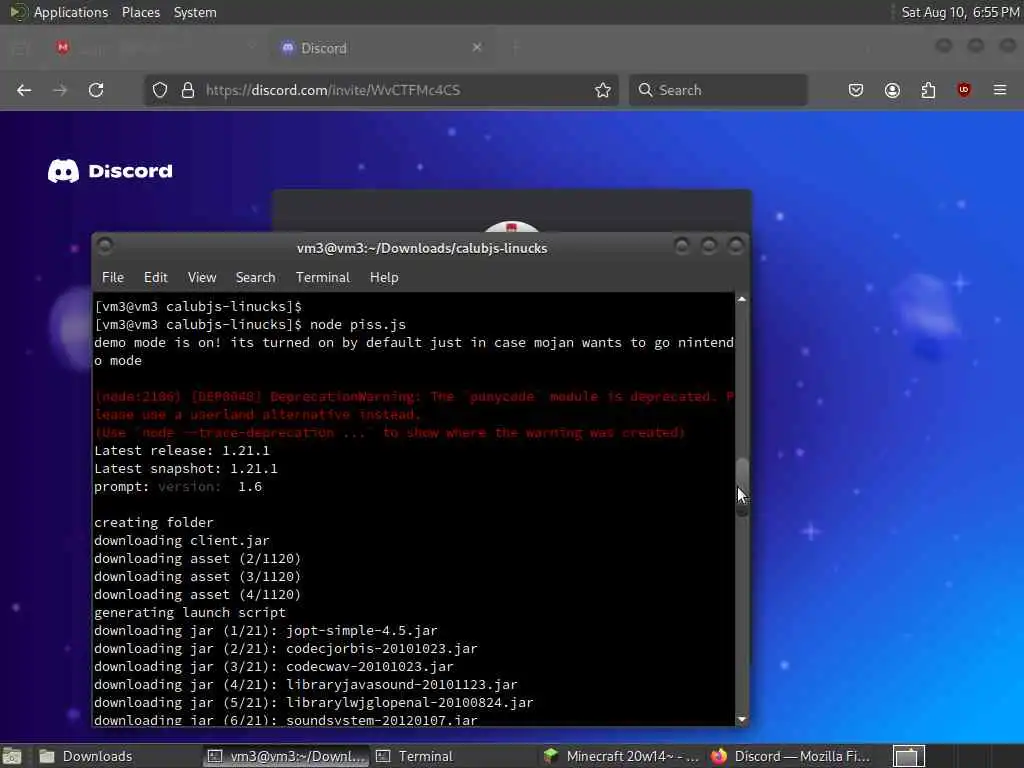Click the librarylwjglopenal-20100824.jar line
Screen dimensions: 1024x768
[x=313, y=703]
